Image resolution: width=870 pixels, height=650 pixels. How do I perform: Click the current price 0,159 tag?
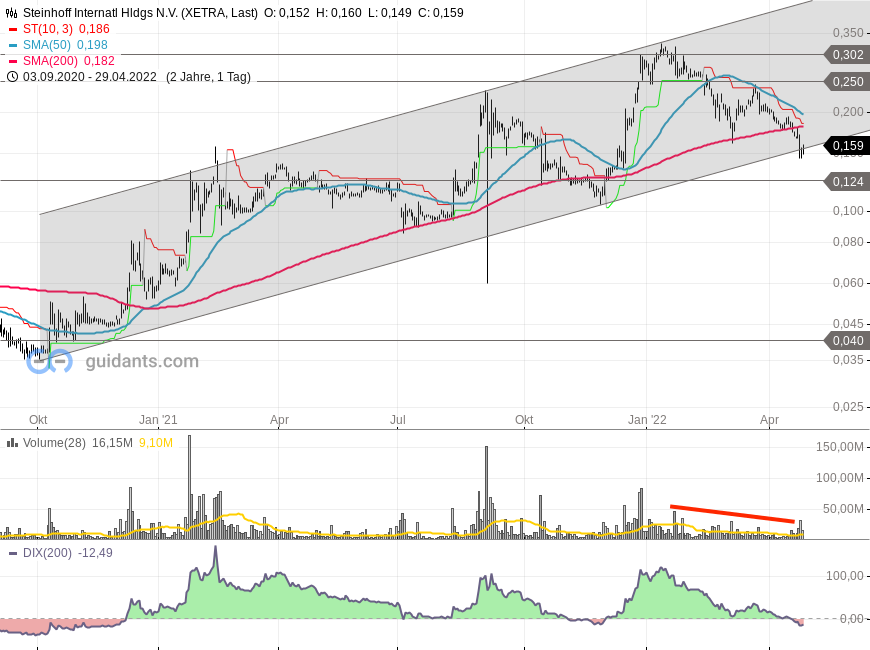pos(848,146)
